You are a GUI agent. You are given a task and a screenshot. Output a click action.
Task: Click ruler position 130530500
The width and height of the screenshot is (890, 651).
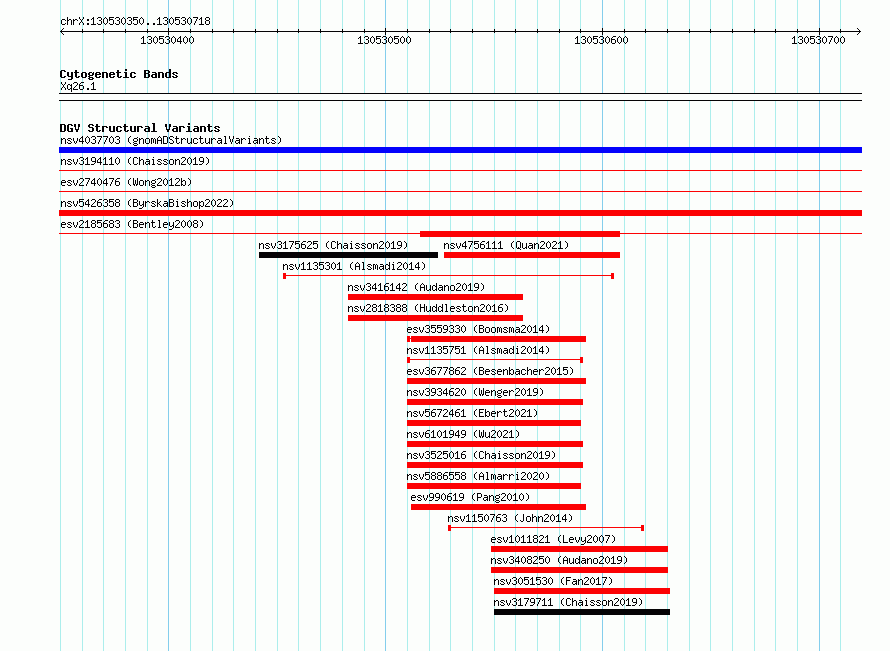(x=384, y=40)
